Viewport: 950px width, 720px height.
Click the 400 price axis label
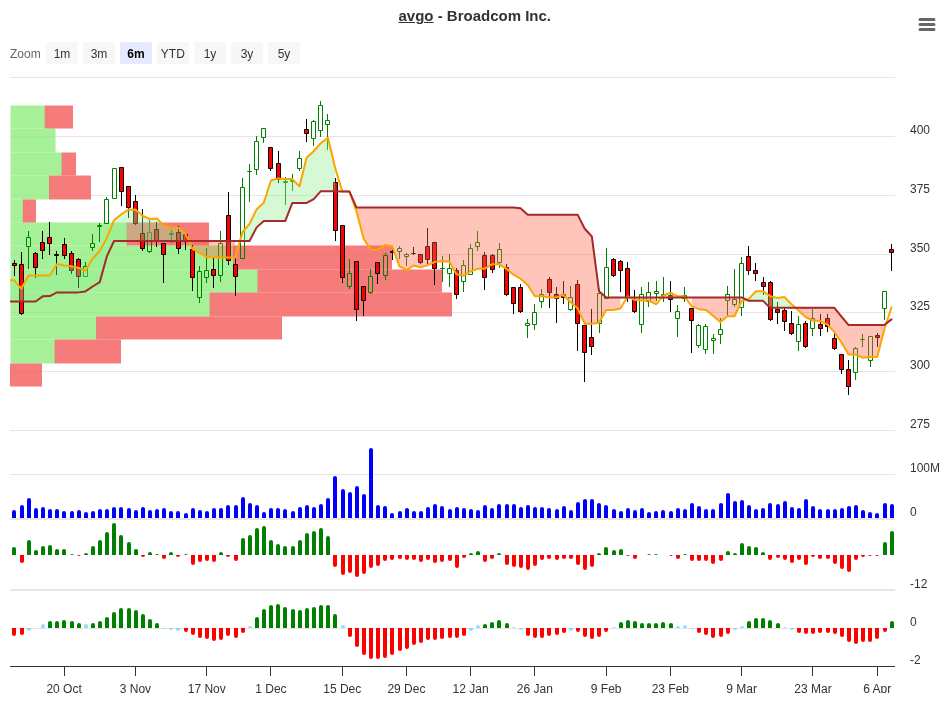click(x=919, y=130)
